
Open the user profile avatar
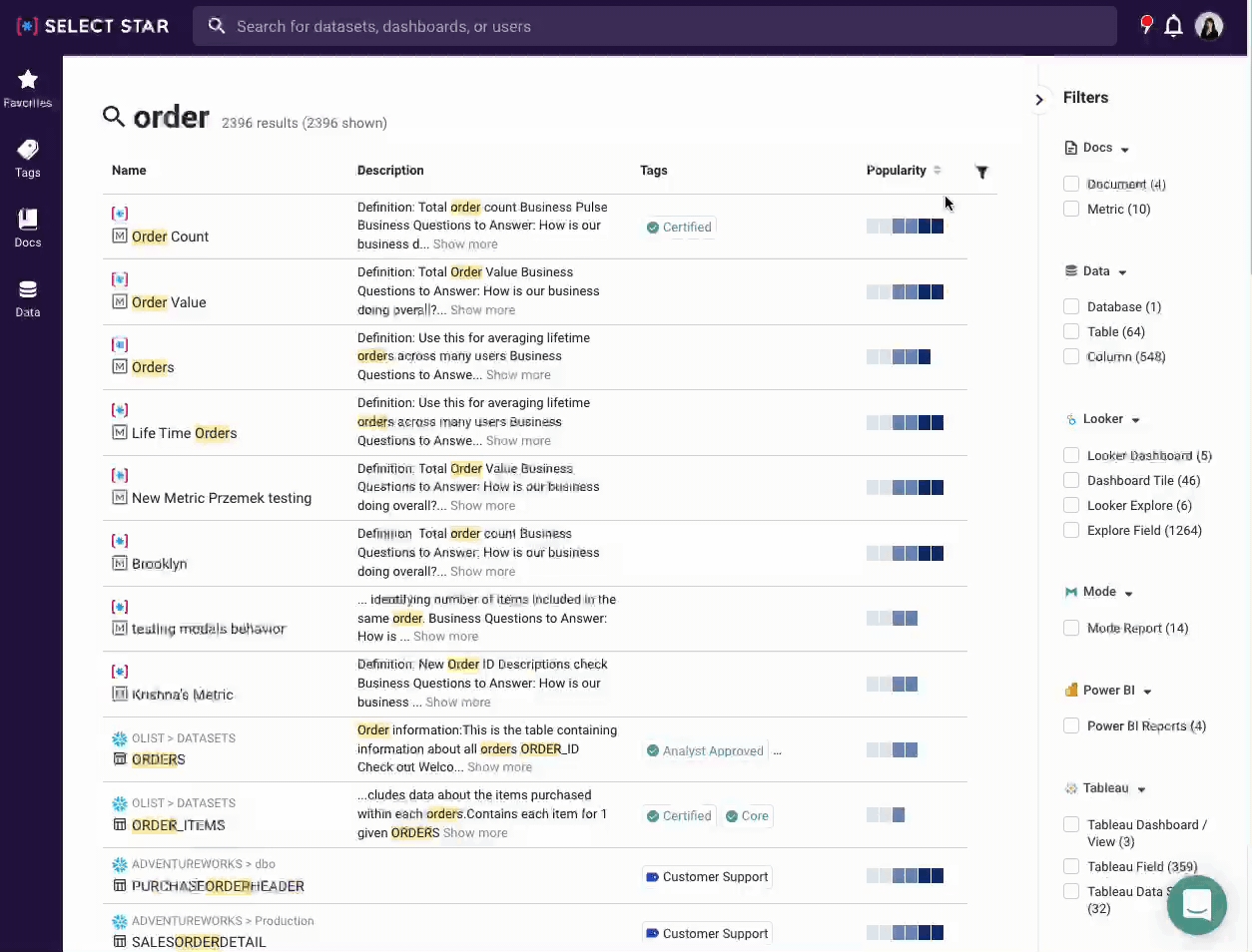[x=1209, y=26]
